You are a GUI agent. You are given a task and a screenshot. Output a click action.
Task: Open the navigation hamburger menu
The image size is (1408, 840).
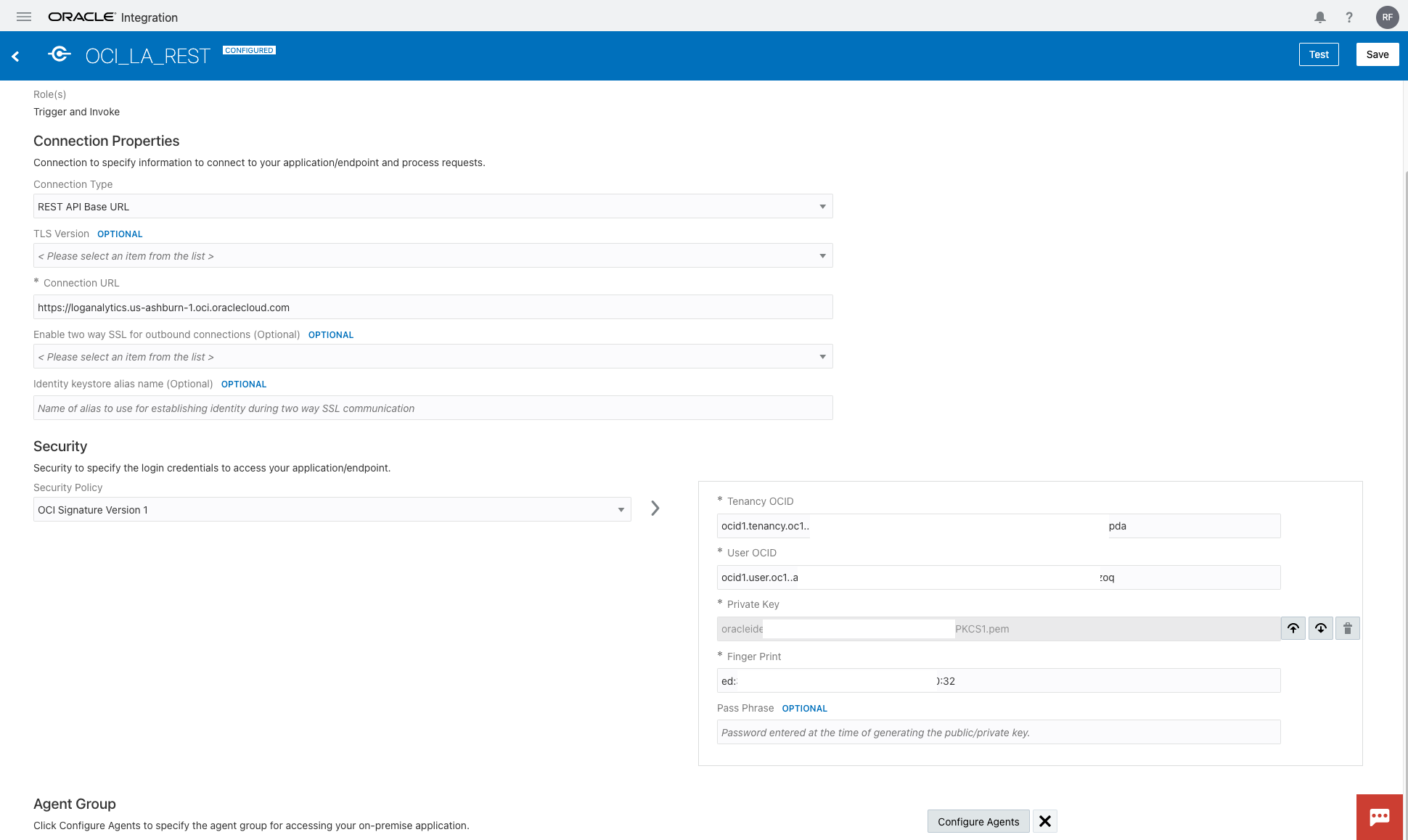pos(23,16)
